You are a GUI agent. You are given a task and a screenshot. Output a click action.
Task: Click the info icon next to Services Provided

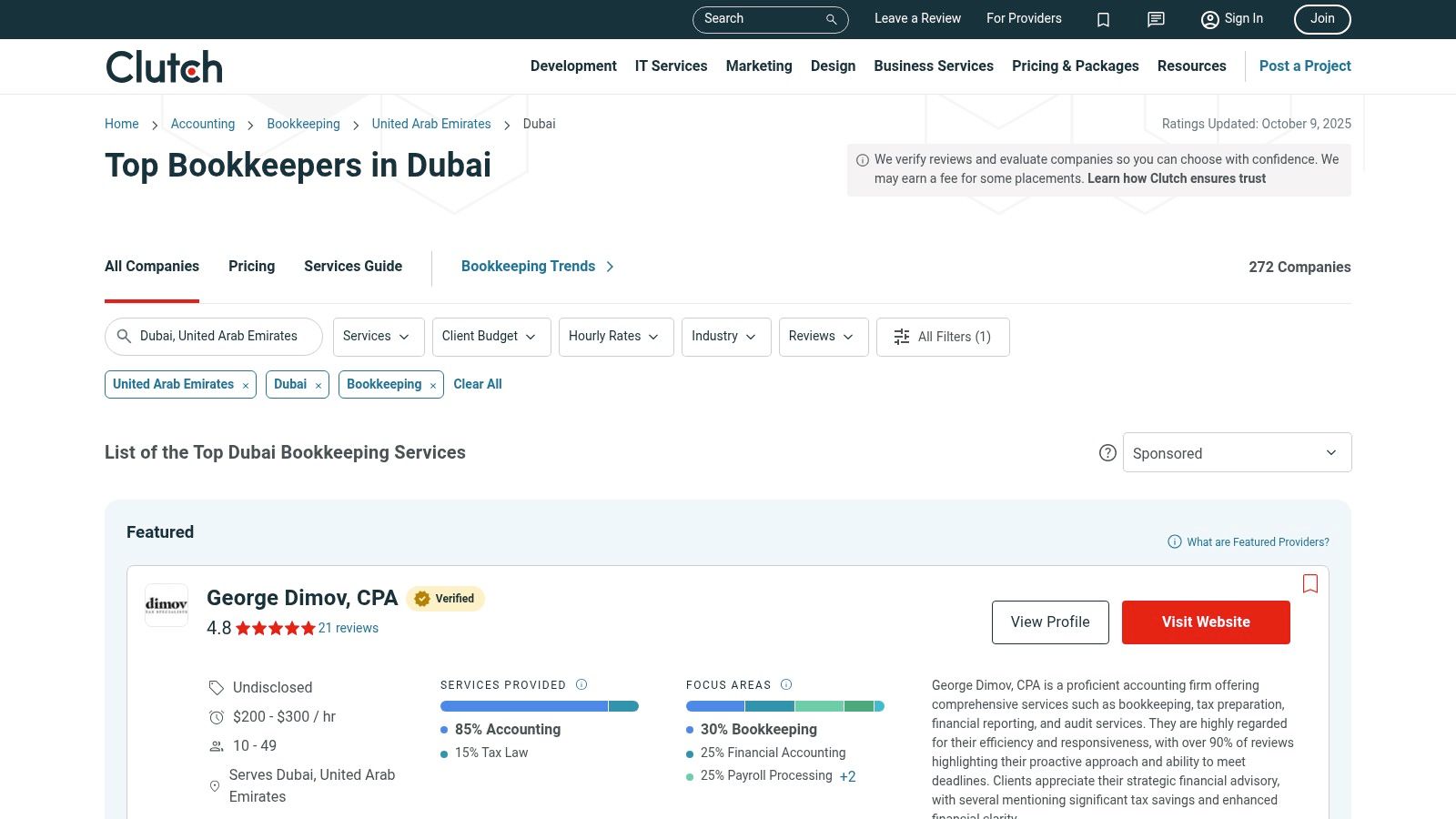(581, 684)
